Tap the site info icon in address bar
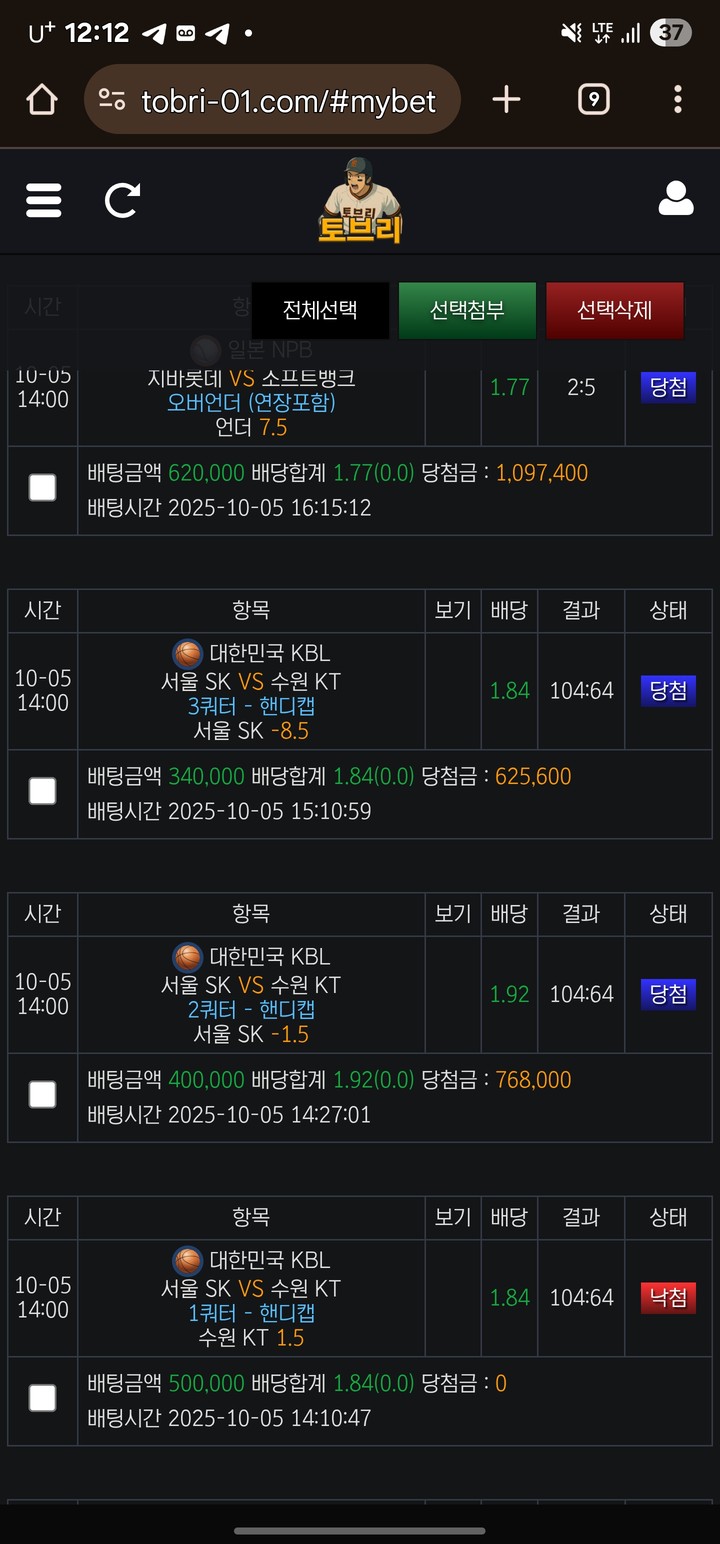The width and height of the screenshot is (720, 1544). point(112,100)
